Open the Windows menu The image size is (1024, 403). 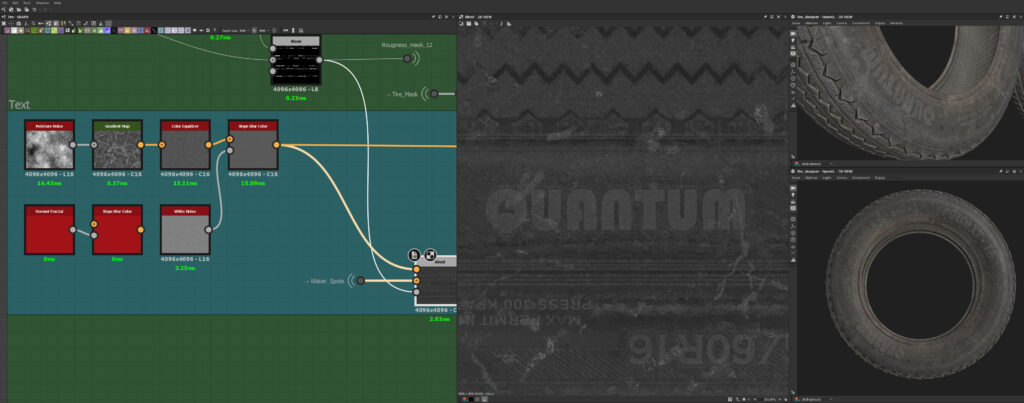42,3
